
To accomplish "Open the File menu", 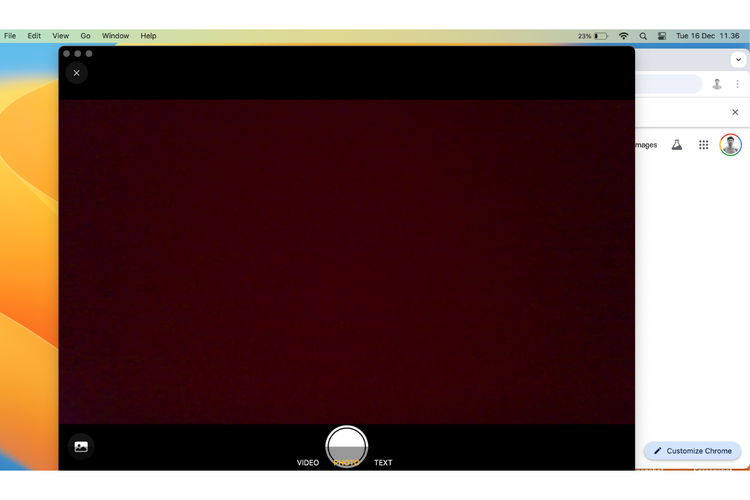I will [x=10, y=36].
